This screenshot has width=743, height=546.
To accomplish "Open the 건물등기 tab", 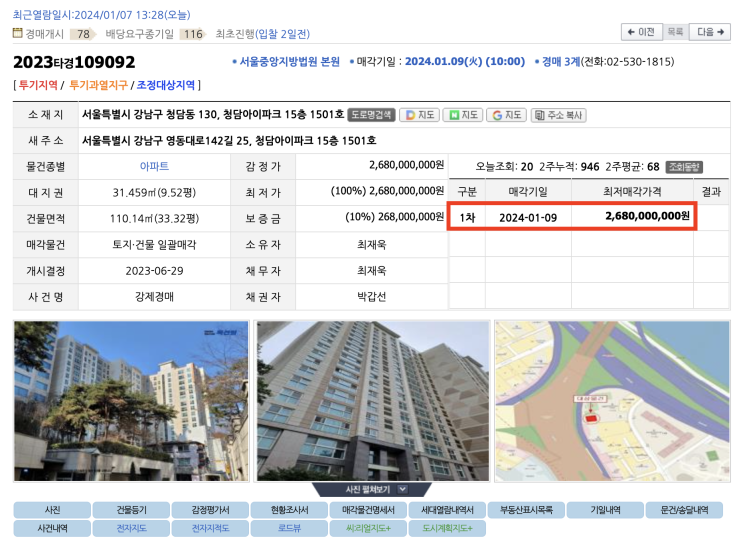I will (x=131, y=510).
